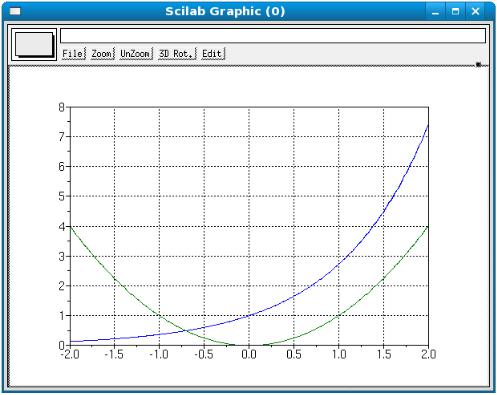
Task: Activate the Zoom menu button
Action: click(x=103, y=54)
